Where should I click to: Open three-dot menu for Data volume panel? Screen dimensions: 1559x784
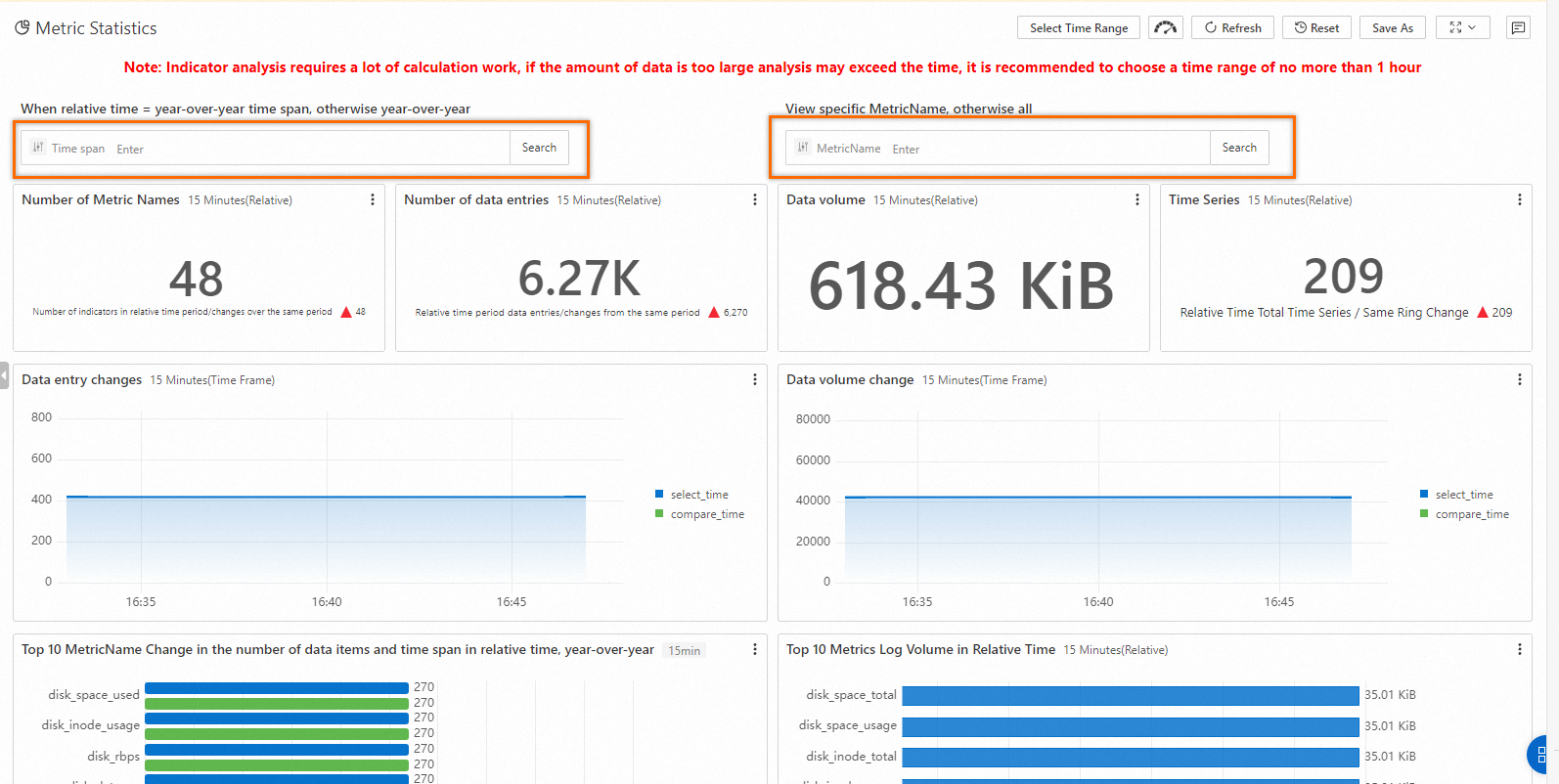[1137, 199]
